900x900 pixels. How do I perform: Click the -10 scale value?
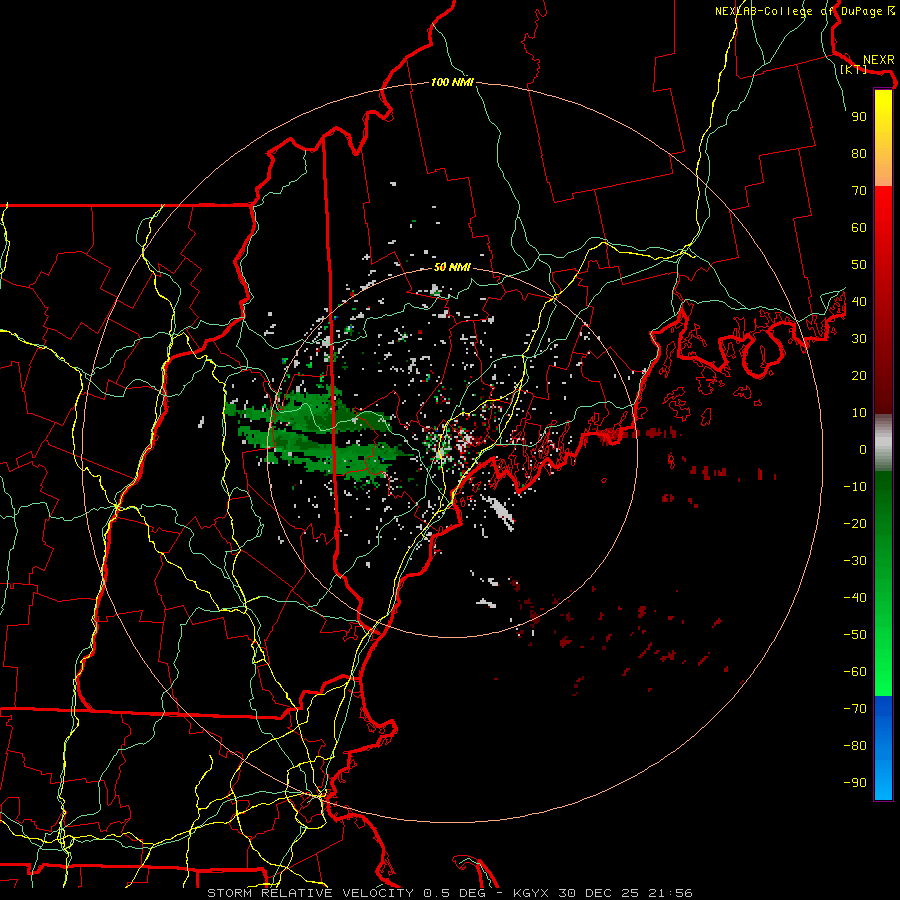855,487
